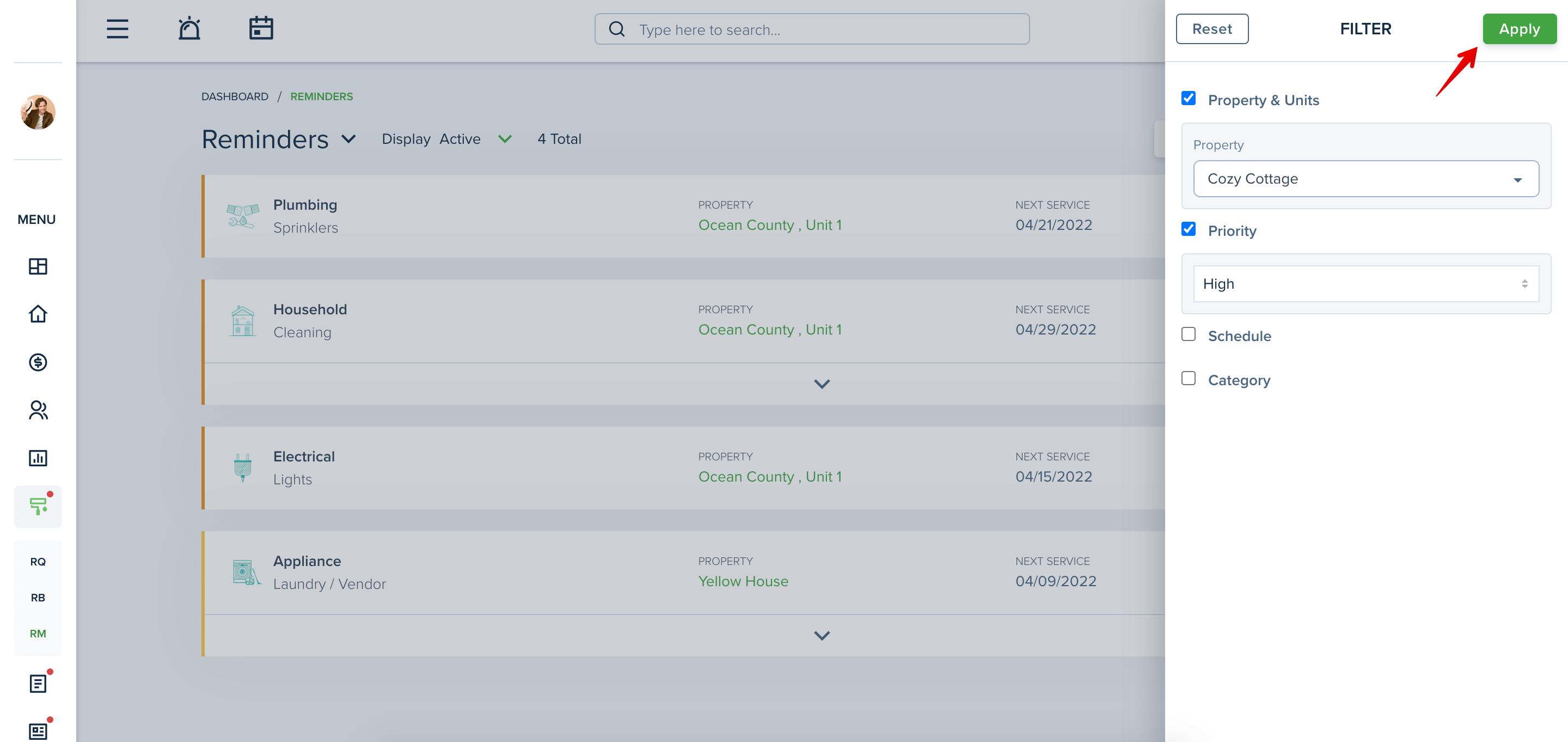Click the Household cleaning building icon

click(x=242, y=320)
